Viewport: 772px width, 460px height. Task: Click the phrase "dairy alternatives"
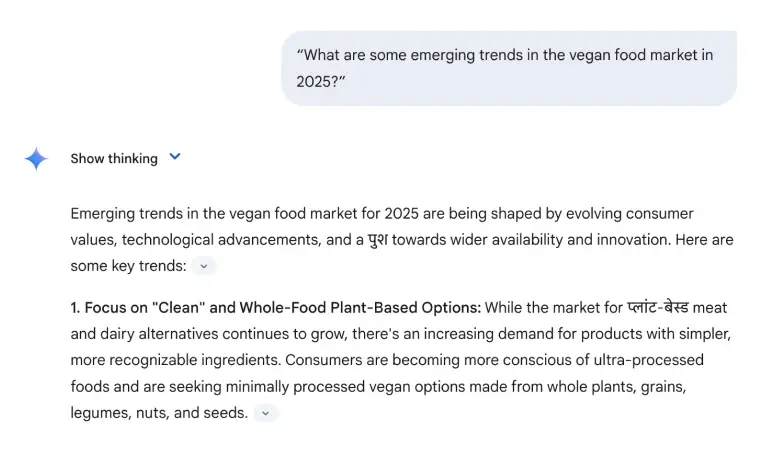pos(166,333)
